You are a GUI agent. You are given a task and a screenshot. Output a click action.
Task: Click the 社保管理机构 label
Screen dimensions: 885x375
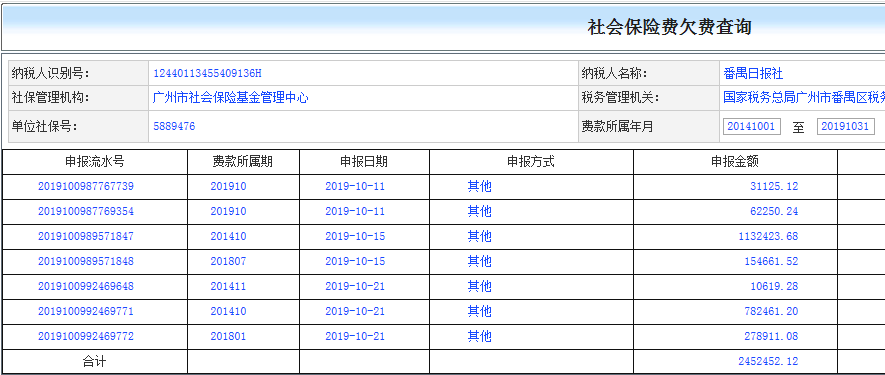click(51, 98)
